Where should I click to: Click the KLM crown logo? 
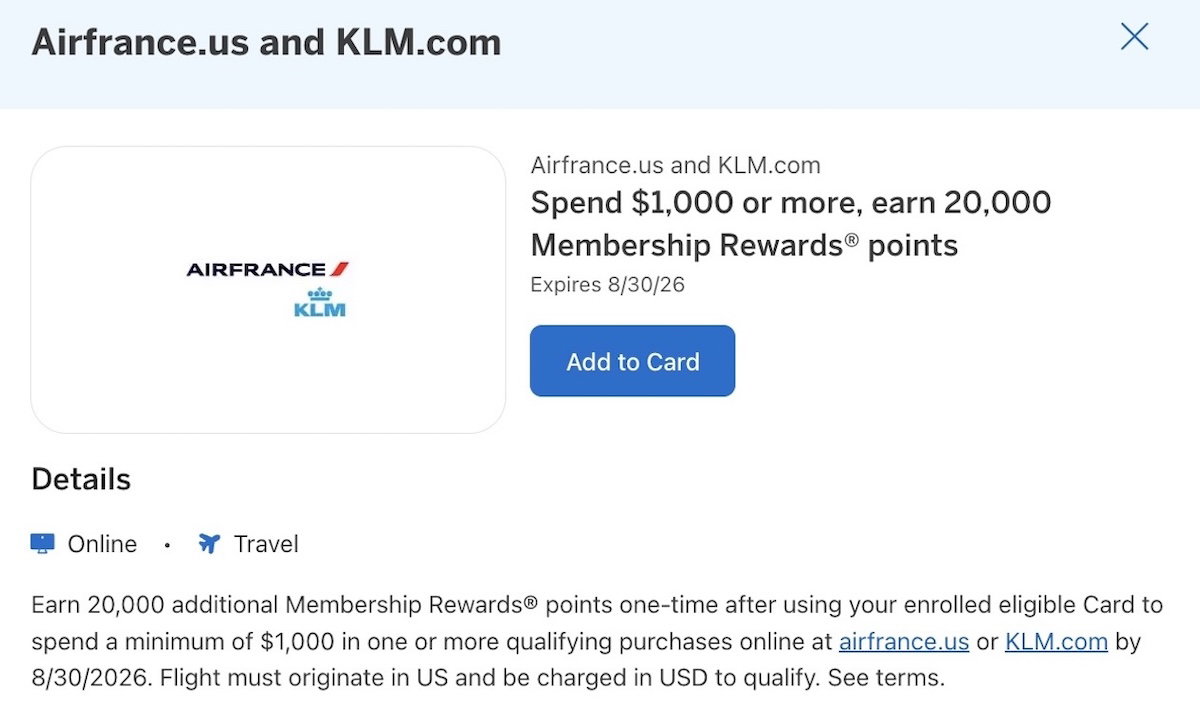click(320, 301)
